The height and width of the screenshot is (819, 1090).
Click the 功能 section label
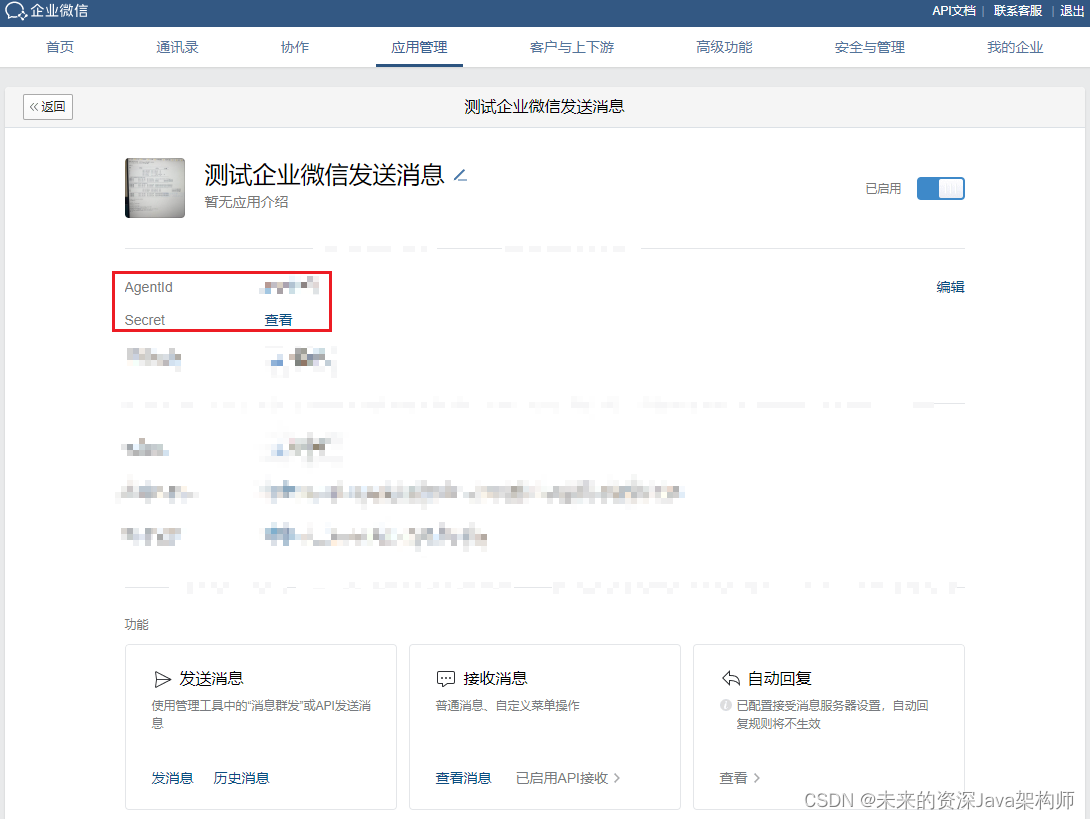click(136, 624)
